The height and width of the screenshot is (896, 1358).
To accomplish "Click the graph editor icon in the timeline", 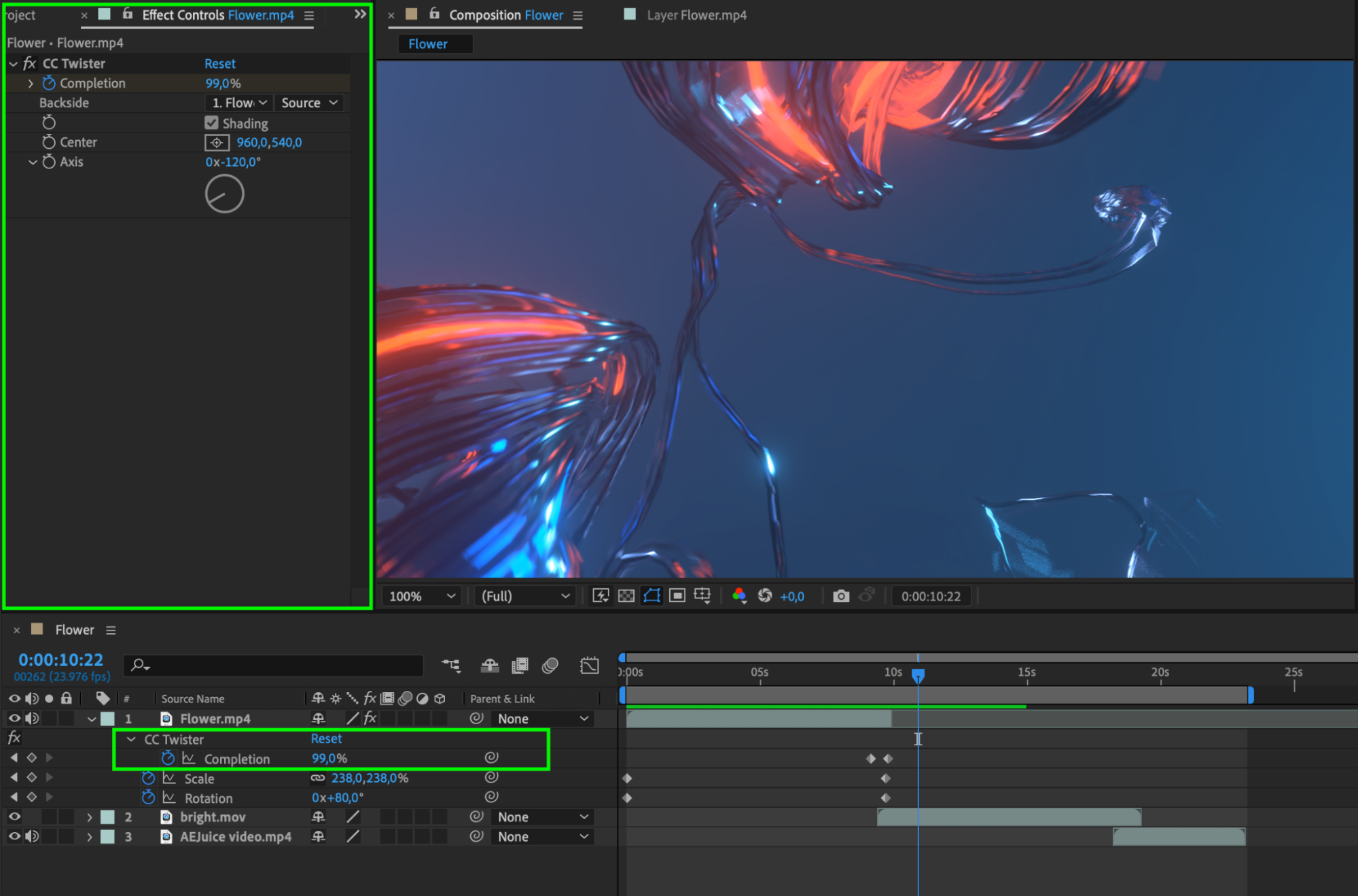I will (590, 666).
